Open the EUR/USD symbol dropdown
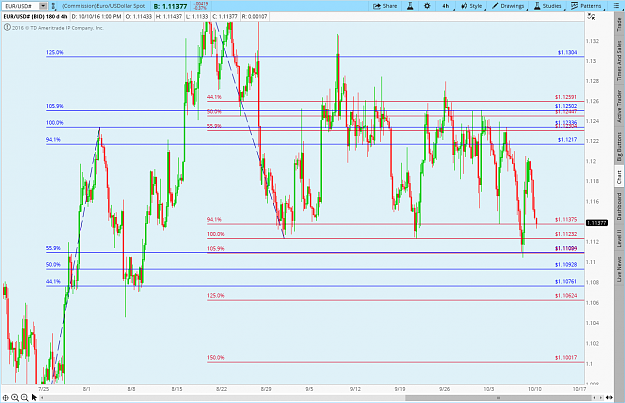The width and height of the screenshot is (625, 403). click(x=43, y=6)
